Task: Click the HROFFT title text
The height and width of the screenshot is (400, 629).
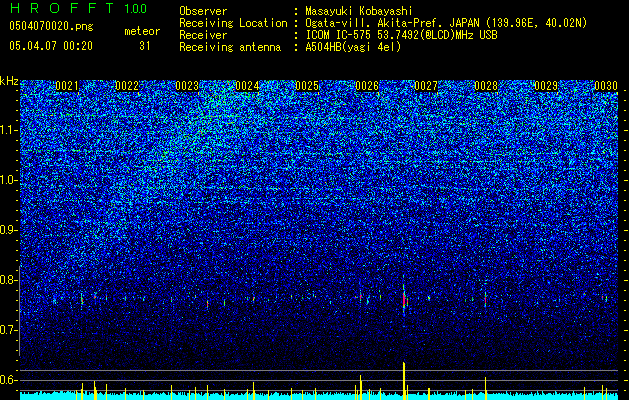Action: (x=62, y=8)
